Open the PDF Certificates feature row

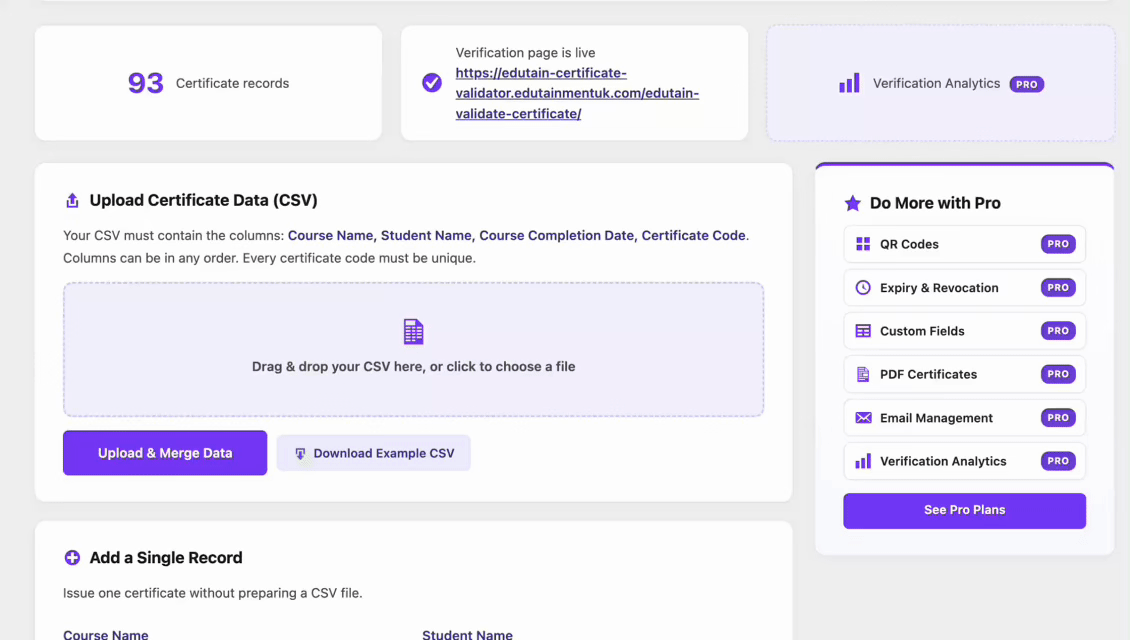tap(964, 374)
